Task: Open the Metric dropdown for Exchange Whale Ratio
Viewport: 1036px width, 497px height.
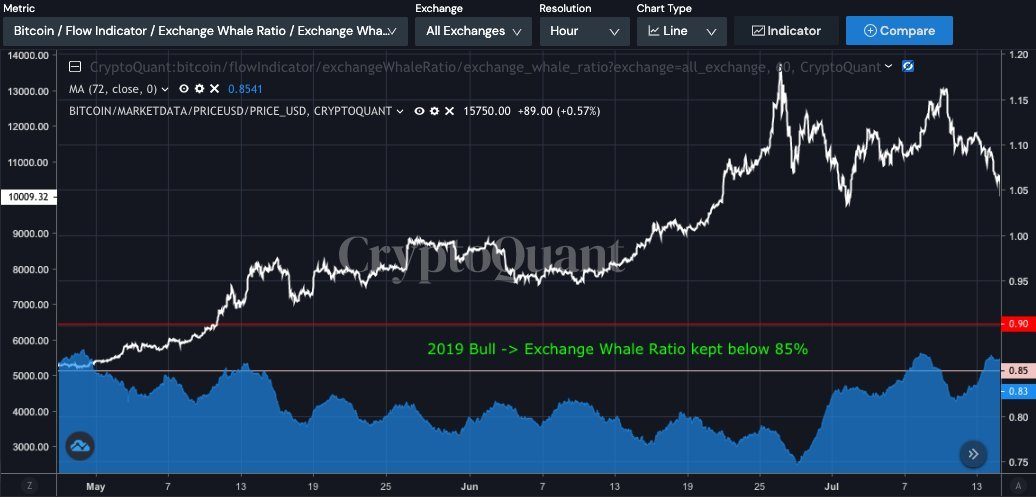Action: pyautogui.click(x=205, y=31)
